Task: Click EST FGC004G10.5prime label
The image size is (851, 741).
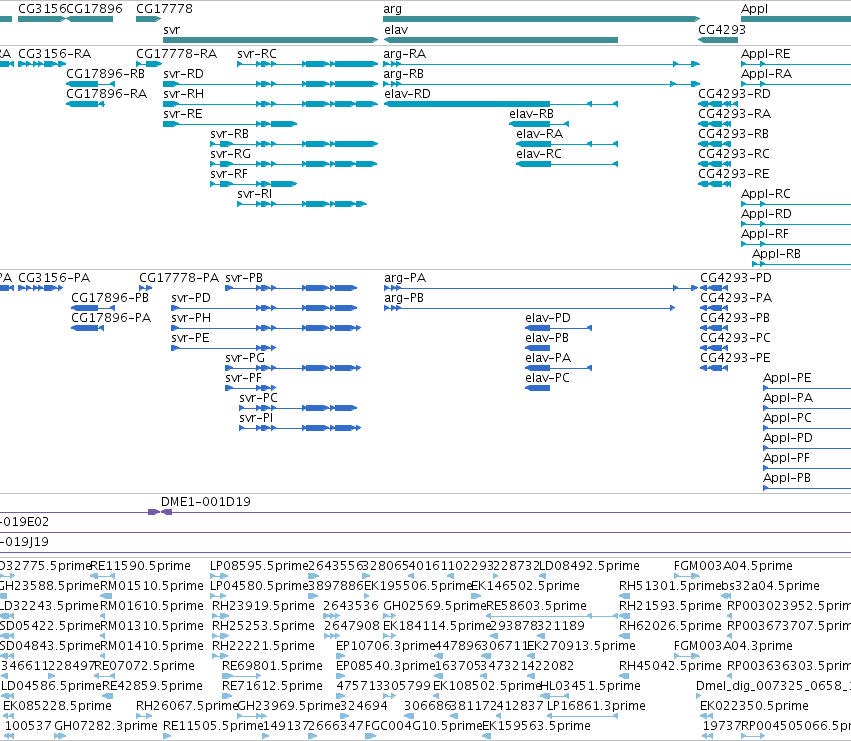Action: tap(424, 726)
